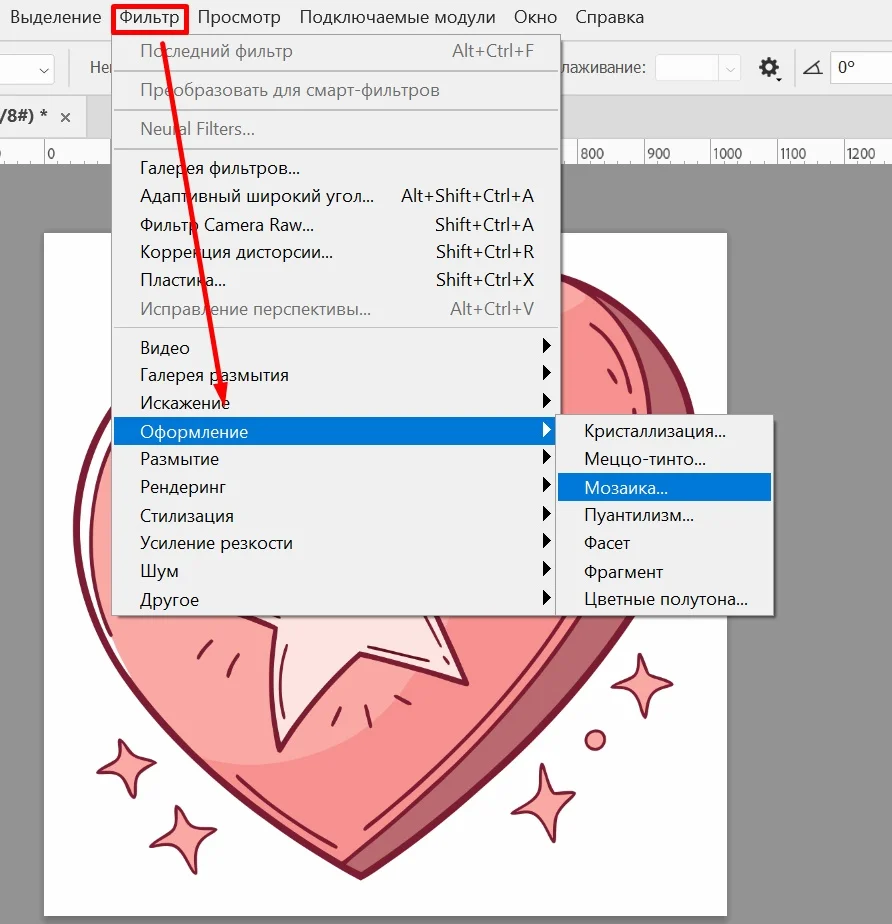Open the Просмотр menu
Viewport: 892px width, 924px height.
click(x=239, y=18)
